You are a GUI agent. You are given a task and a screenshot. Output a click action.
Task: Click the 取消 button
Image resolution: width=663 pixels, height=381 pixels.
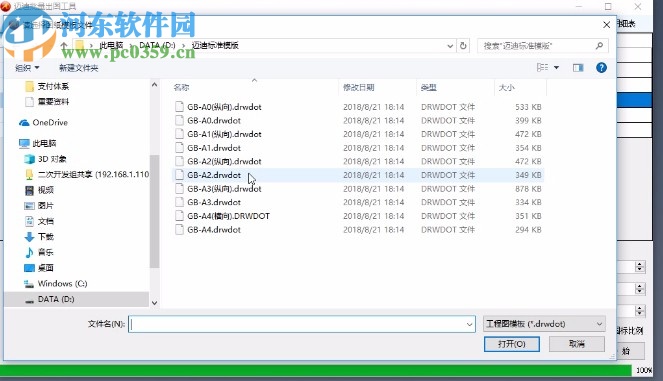[x=577, y=344]
